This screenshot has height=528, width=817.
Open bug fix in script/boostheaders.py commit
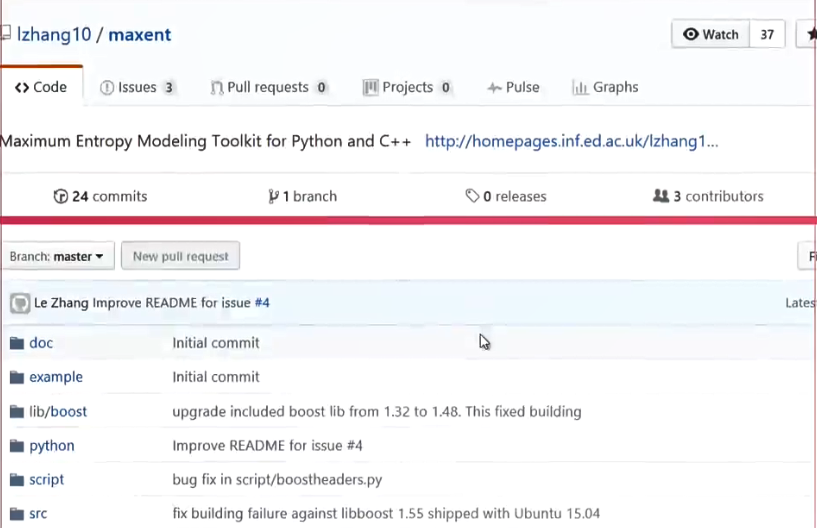click(x=277, y=480)
